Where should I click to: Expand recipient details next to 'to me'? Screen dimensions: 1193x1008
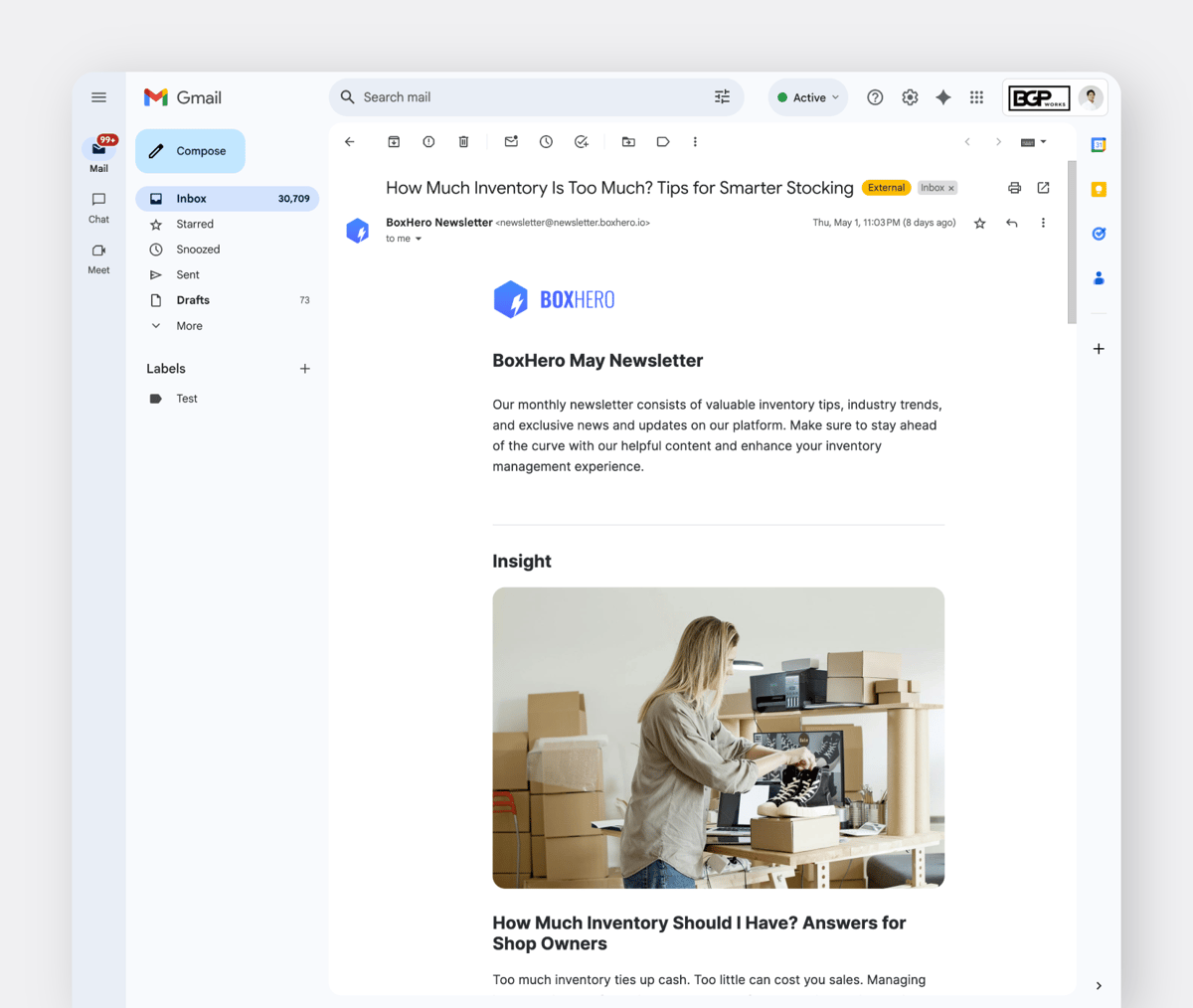(x=419, y=239)
